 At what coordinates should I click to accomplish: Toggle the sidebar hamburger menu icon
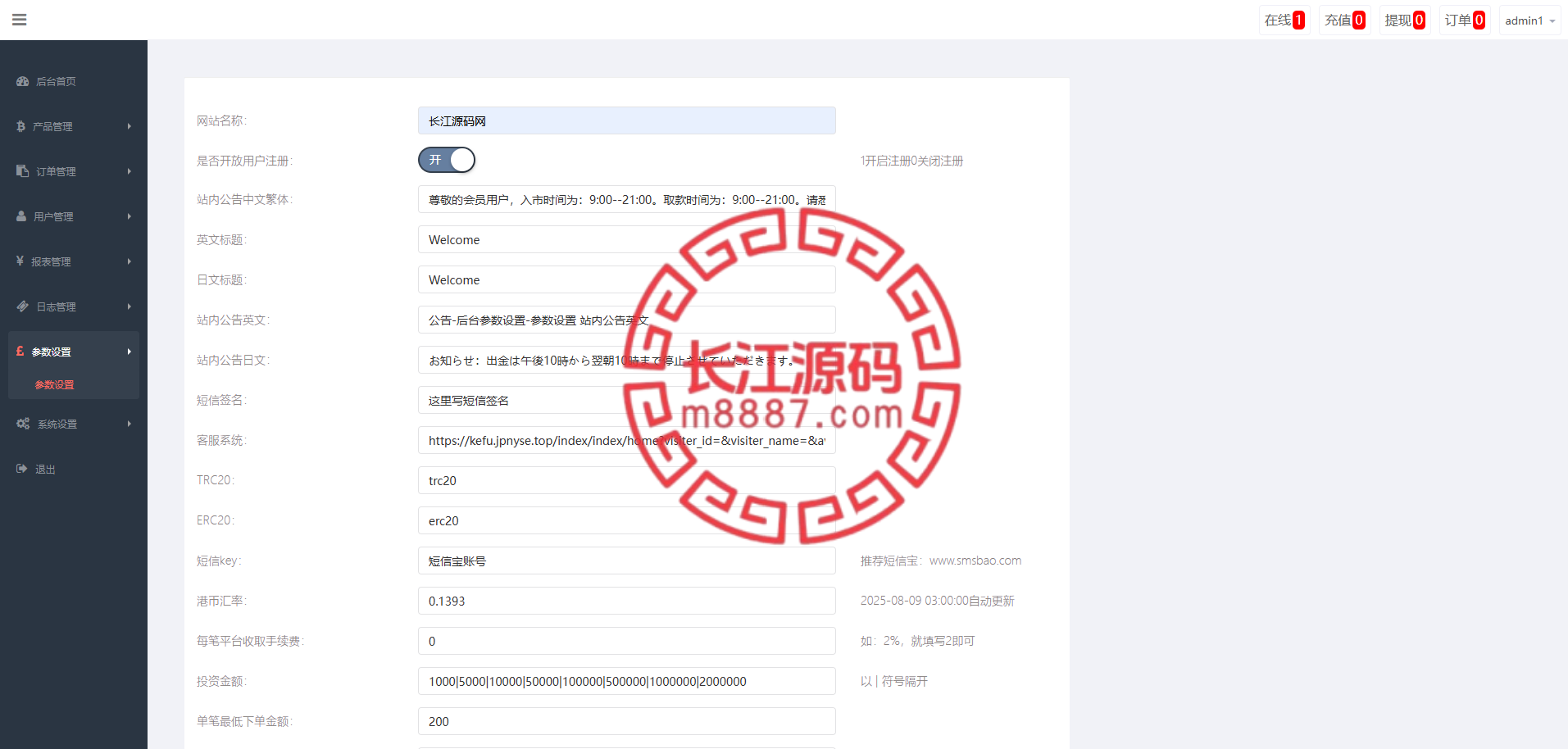pos(20,20)
